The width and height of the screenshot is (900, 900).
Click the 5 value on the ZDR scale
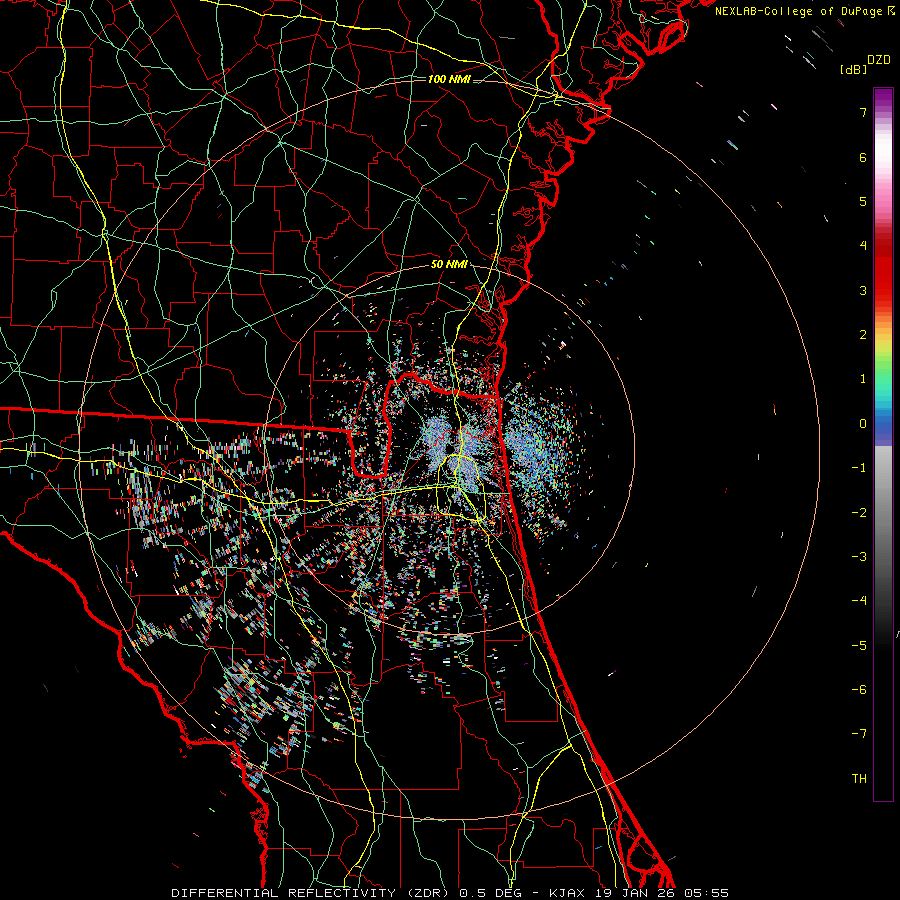click(x=863, y=201)
